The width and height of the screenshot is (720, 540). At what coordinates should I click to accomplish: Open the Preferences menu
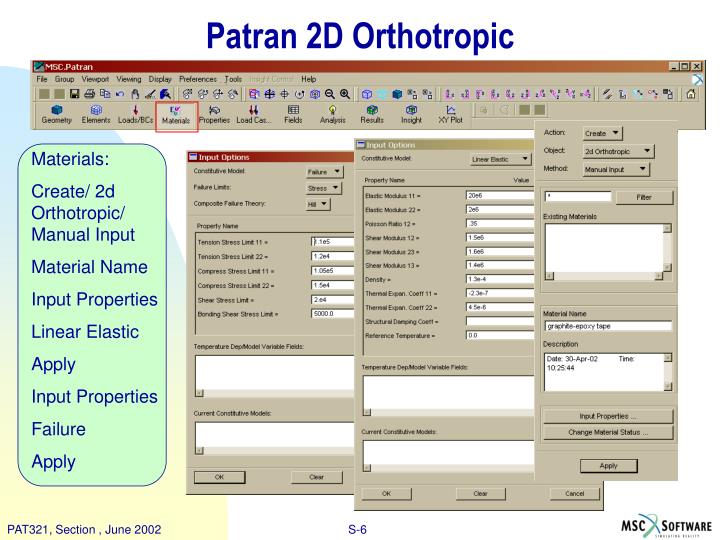click(198, 79)
